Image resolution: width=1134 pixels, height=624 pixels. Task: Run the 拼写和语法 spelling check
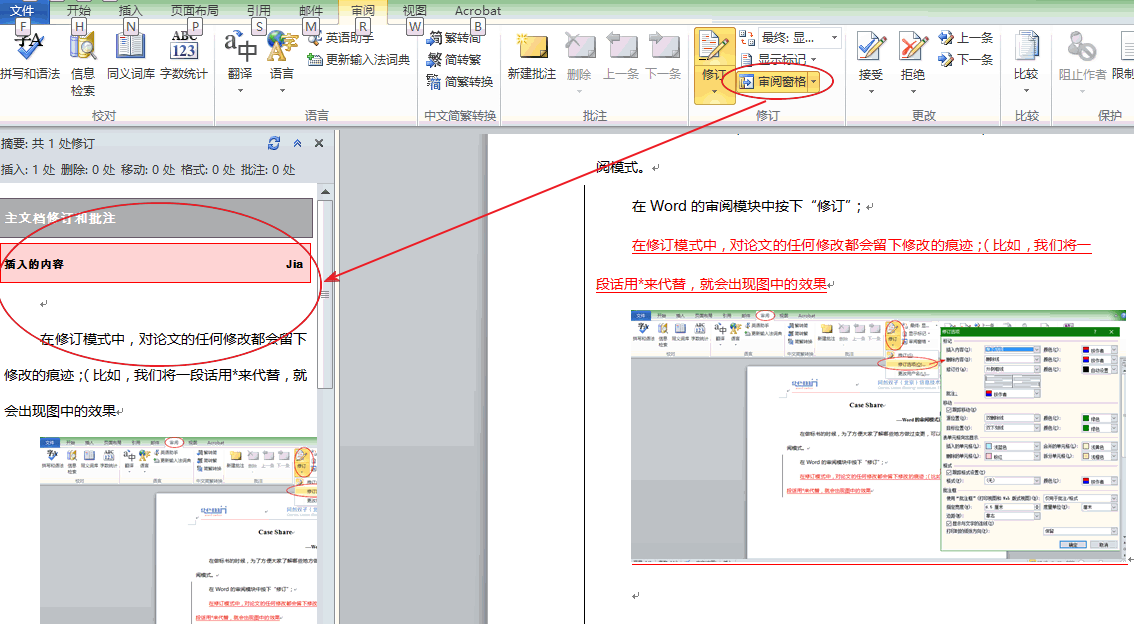[30, 54]
